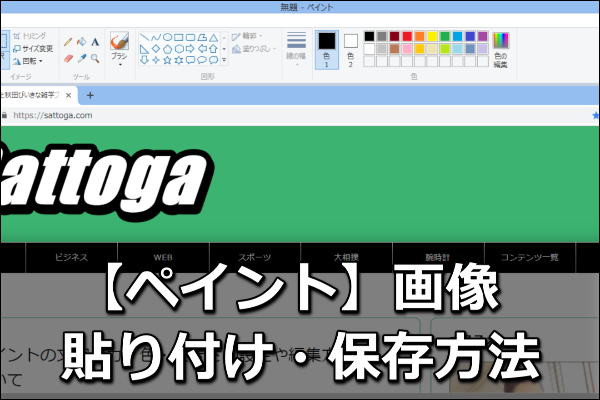Select the Eraser tool

tap(68, 59)
